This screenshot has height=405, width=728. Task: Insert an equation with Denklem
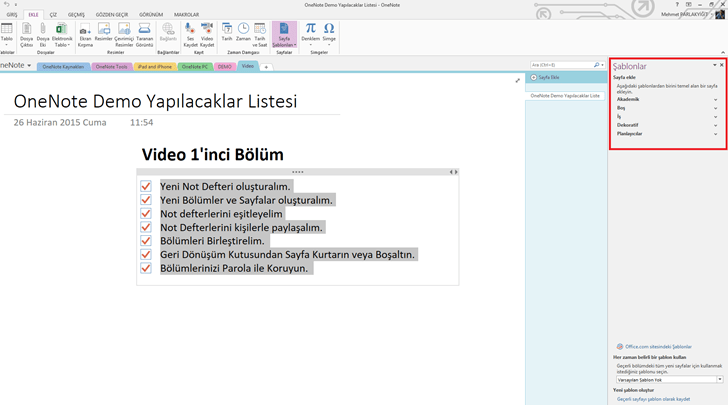[311, 34]
